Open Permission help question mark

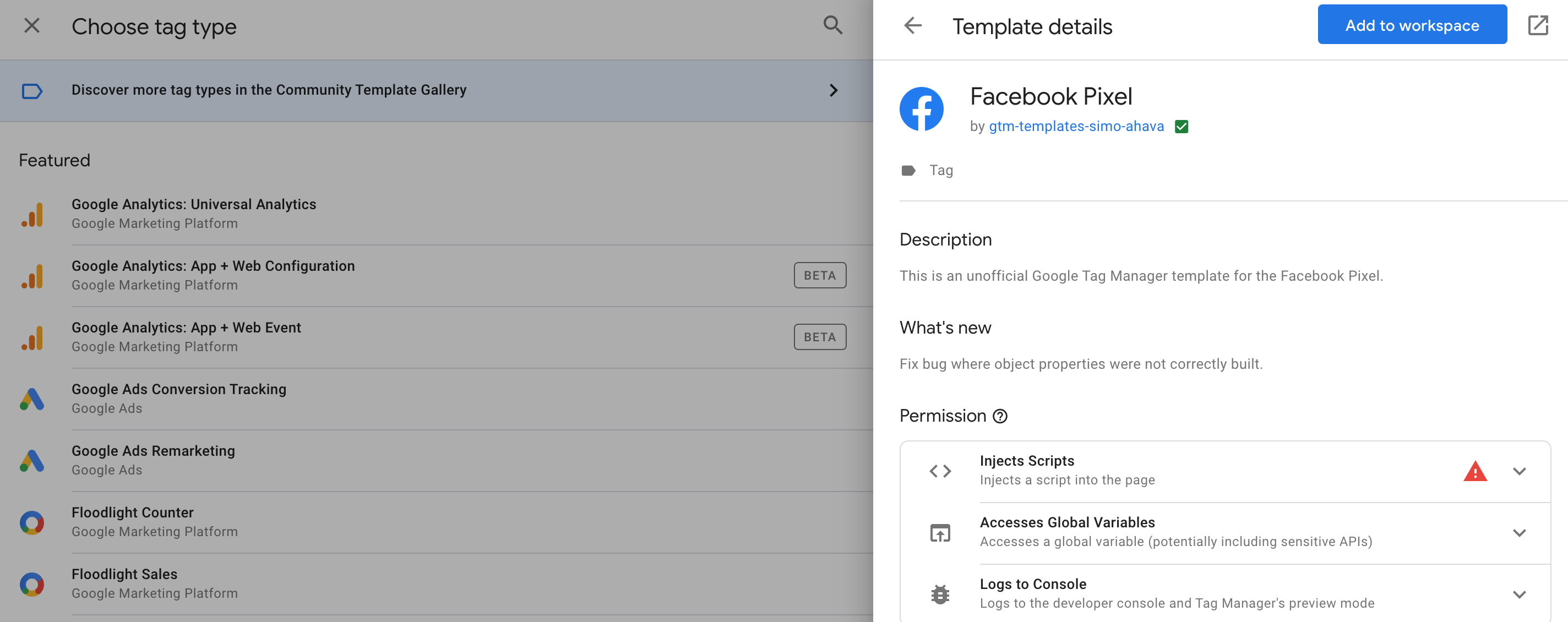pos(999,416)
